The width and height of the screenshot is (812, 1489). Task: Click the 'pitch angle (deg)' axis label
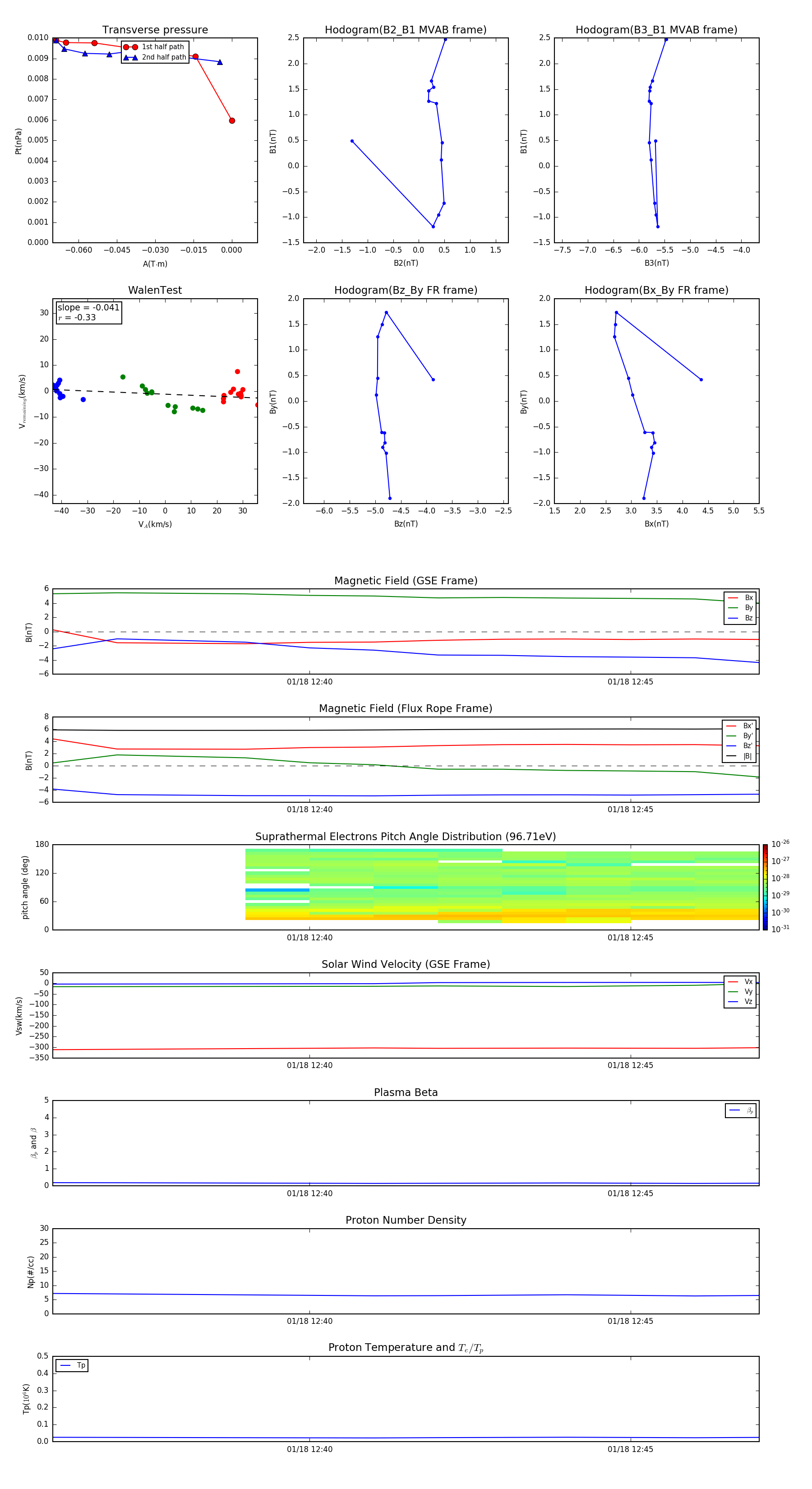pyautogui.click(x=25, y=887)
